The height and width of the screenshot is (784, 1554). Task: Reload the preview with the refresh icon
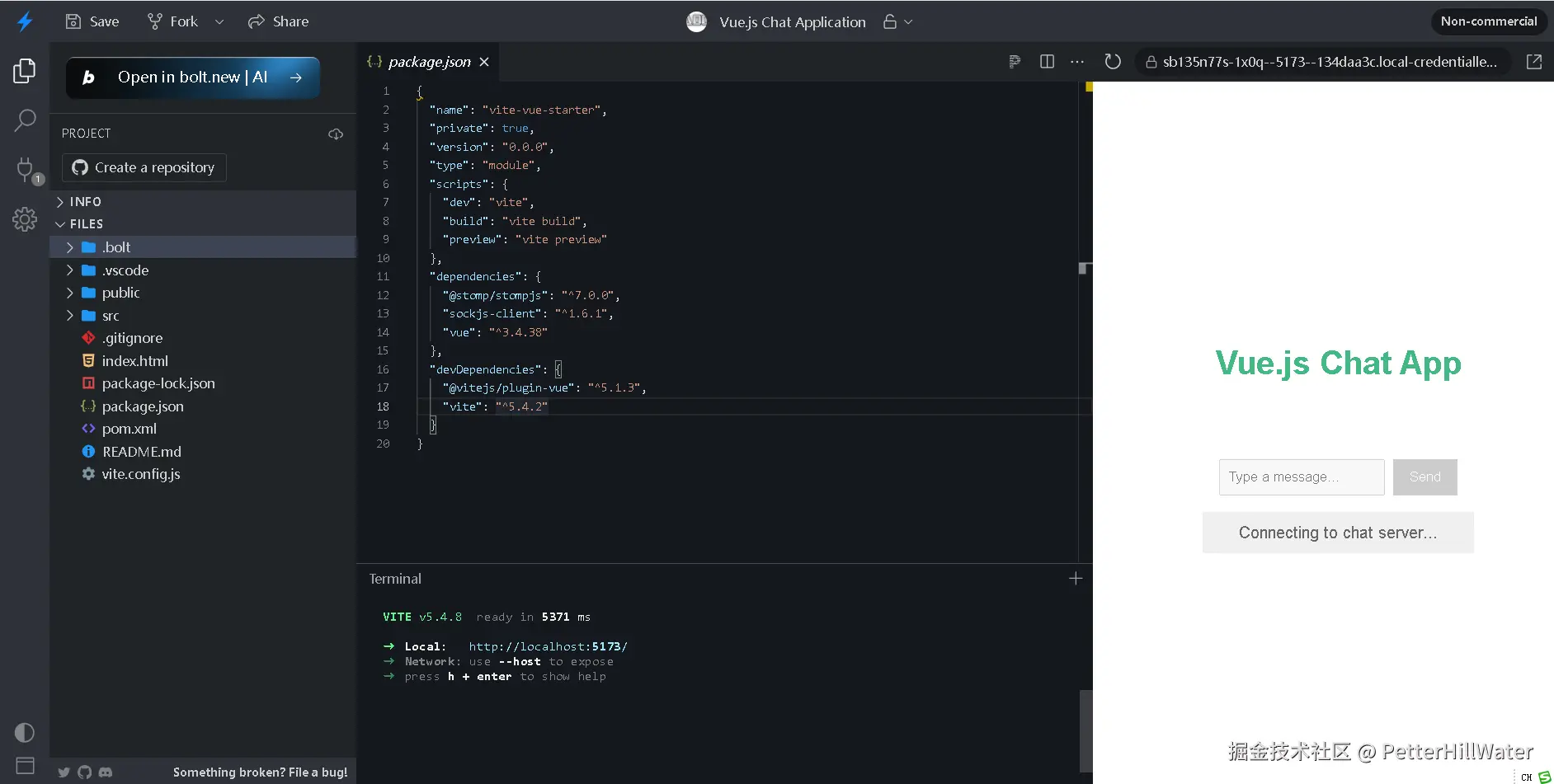tap(1113, 62)
